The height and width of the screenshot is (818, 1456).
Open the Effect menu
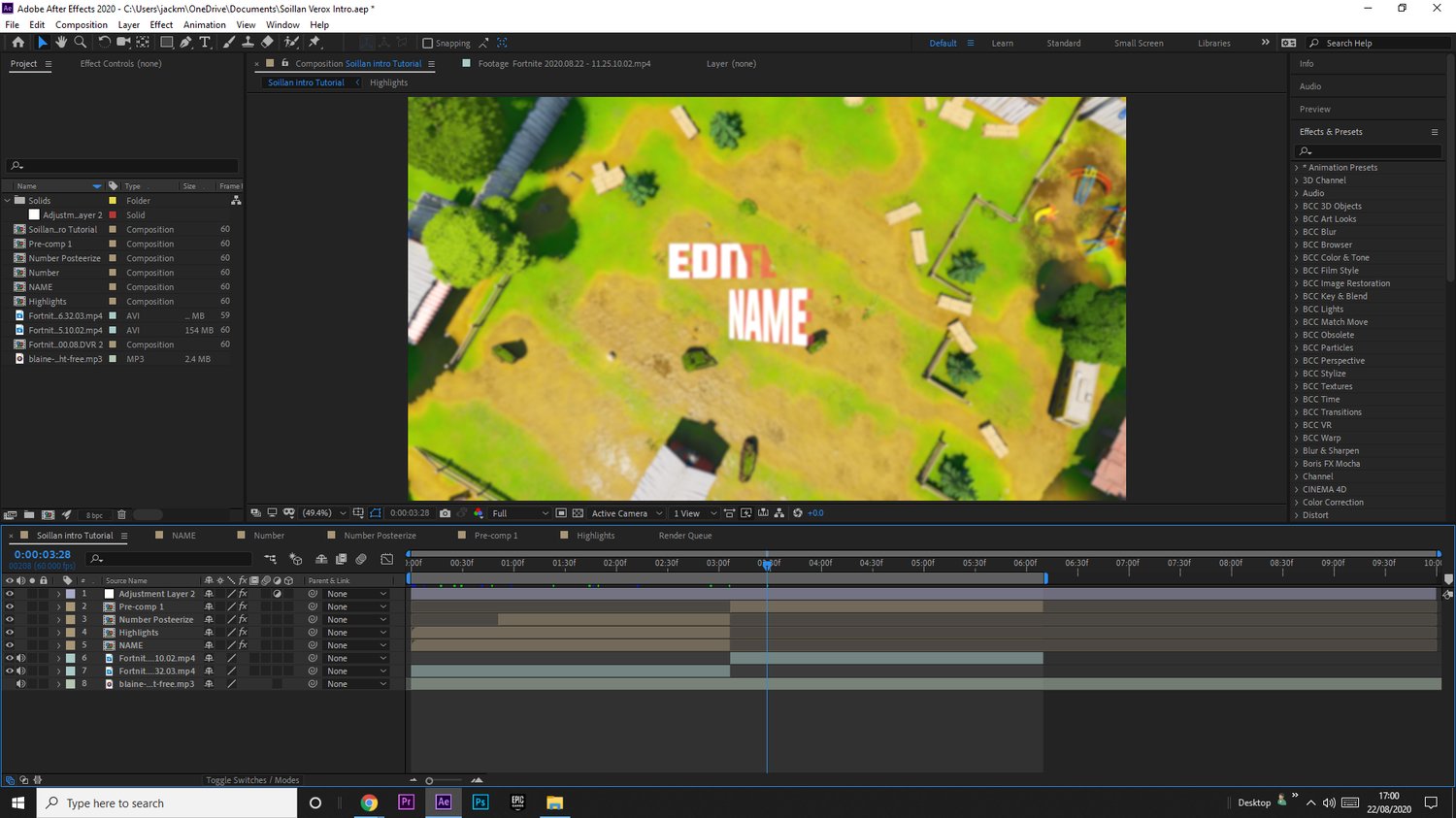pos(161,25)
